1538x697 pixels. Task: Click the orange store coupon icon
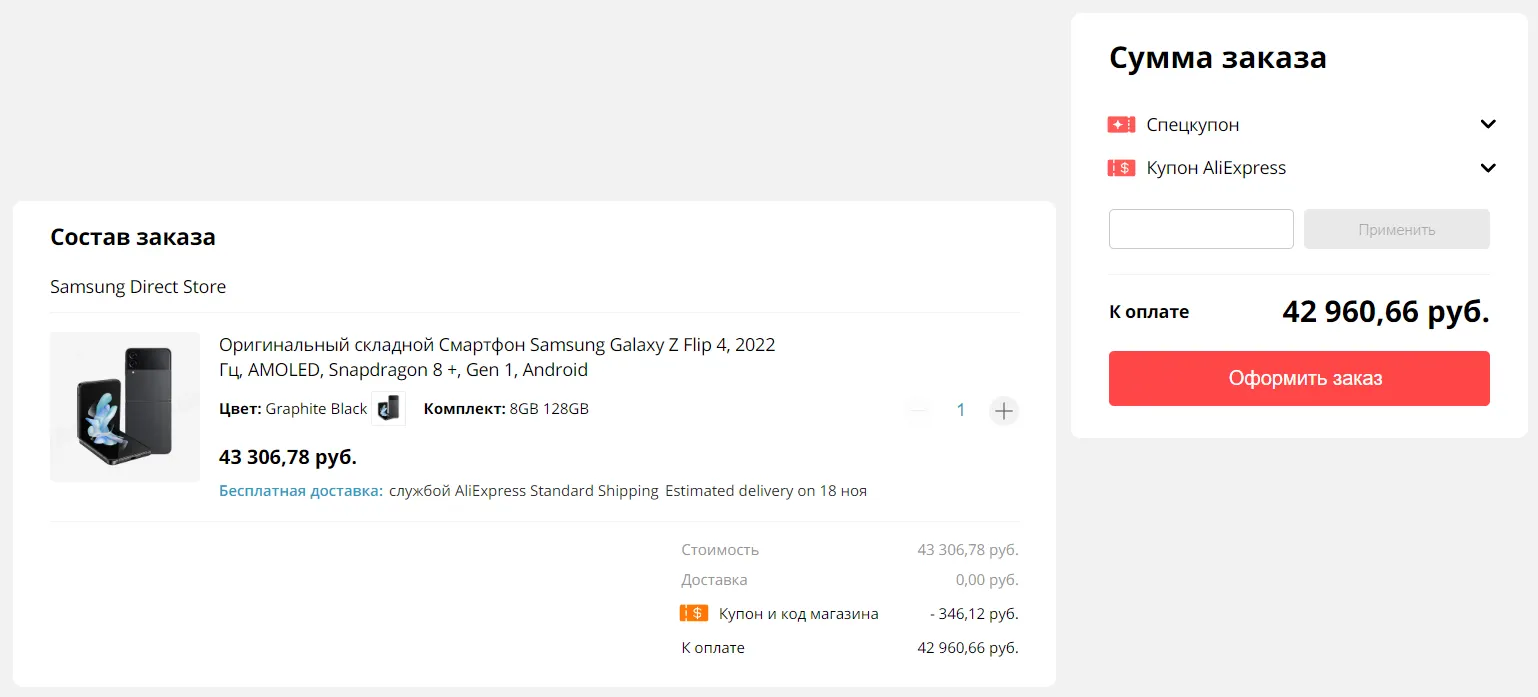click(694, 613)
